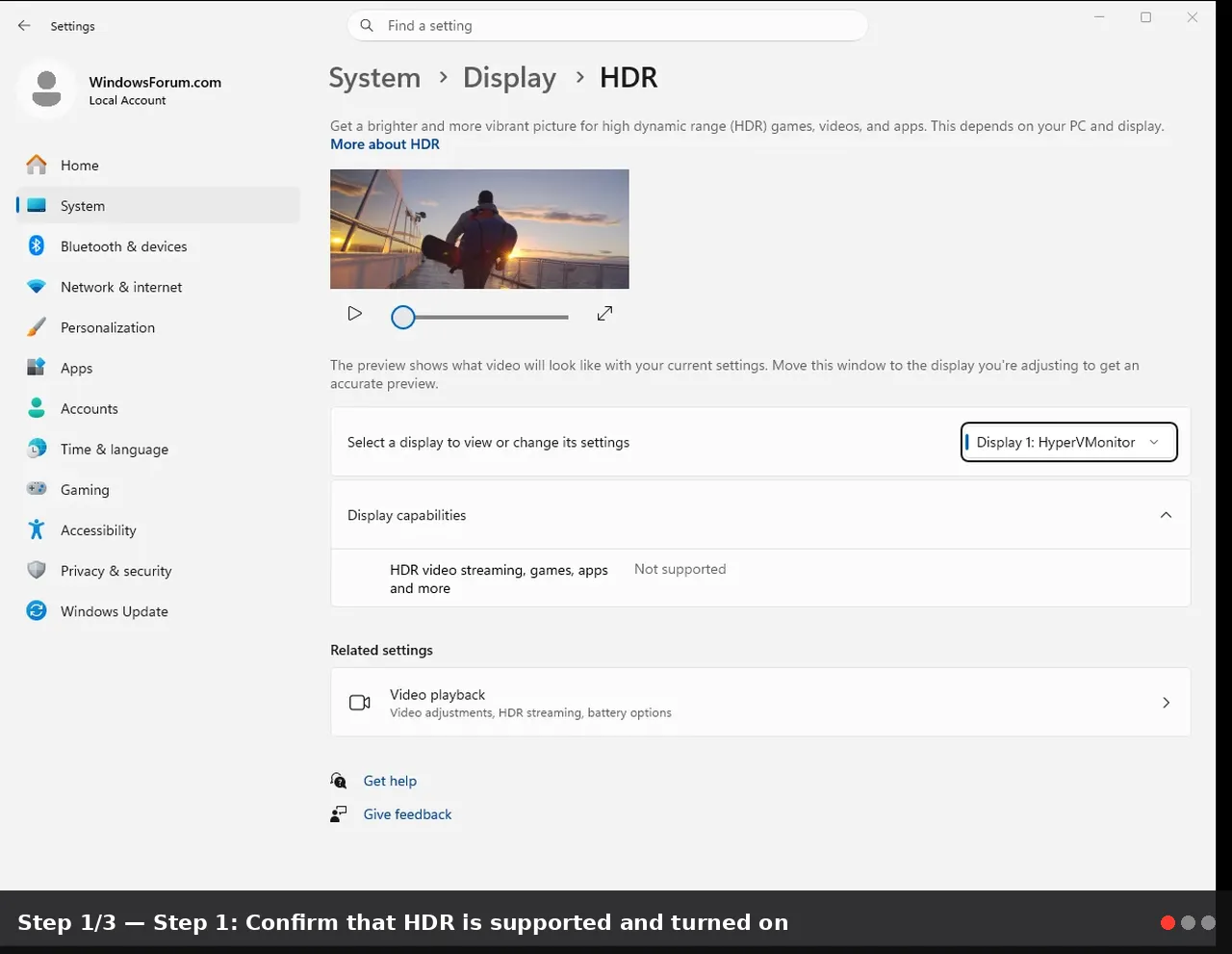This screenshot has width=1232, height=954.
Task: Open Display 1: HyperVMonitor dropdown
Action: [x=1068, y=442]
